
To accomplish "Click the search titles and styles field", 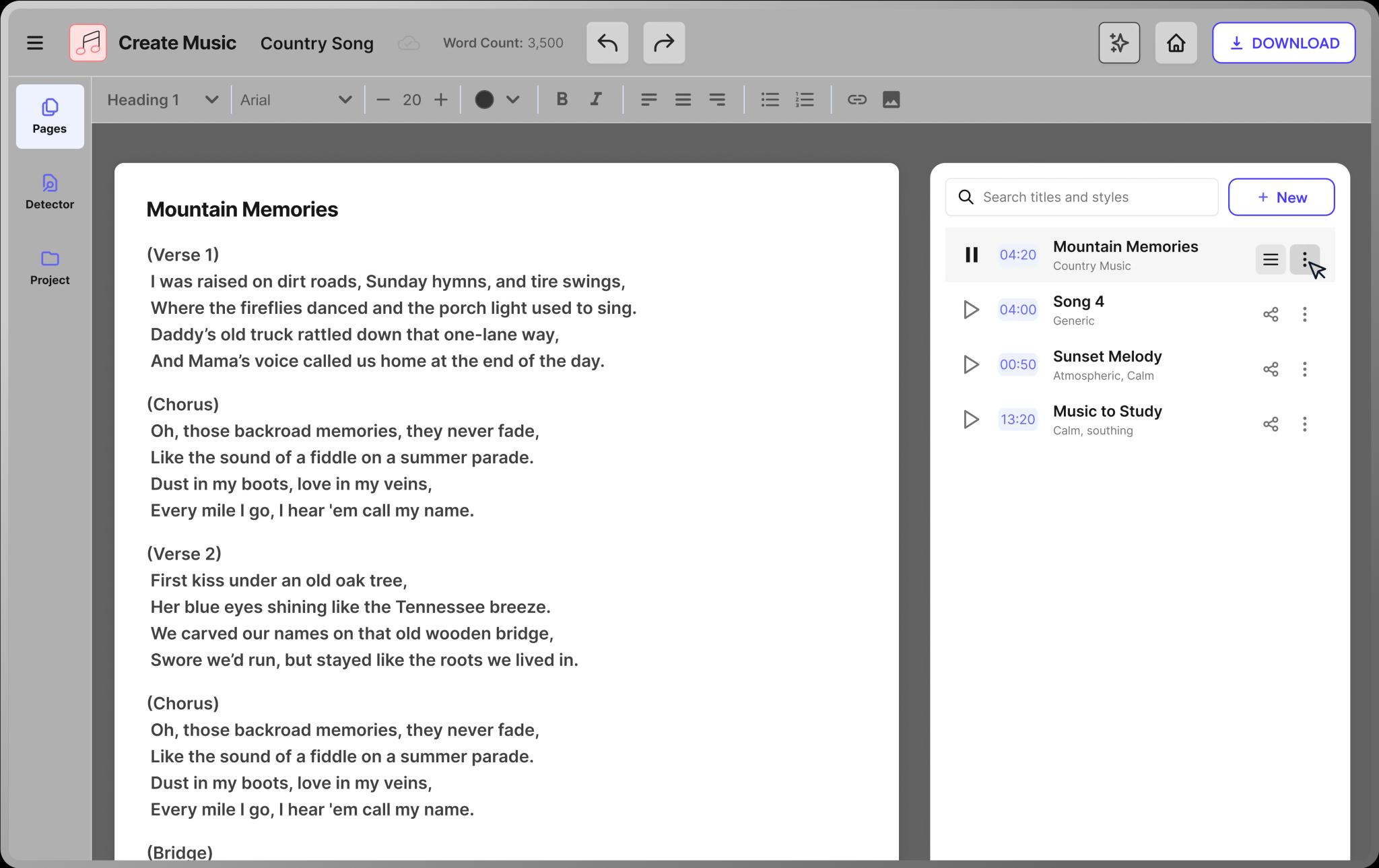I will coord(1091,197).
